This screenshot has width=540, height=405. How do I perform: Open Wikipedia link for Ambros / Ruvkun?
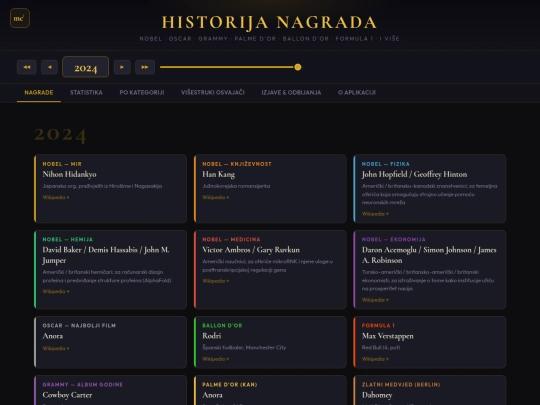point(216,281)
